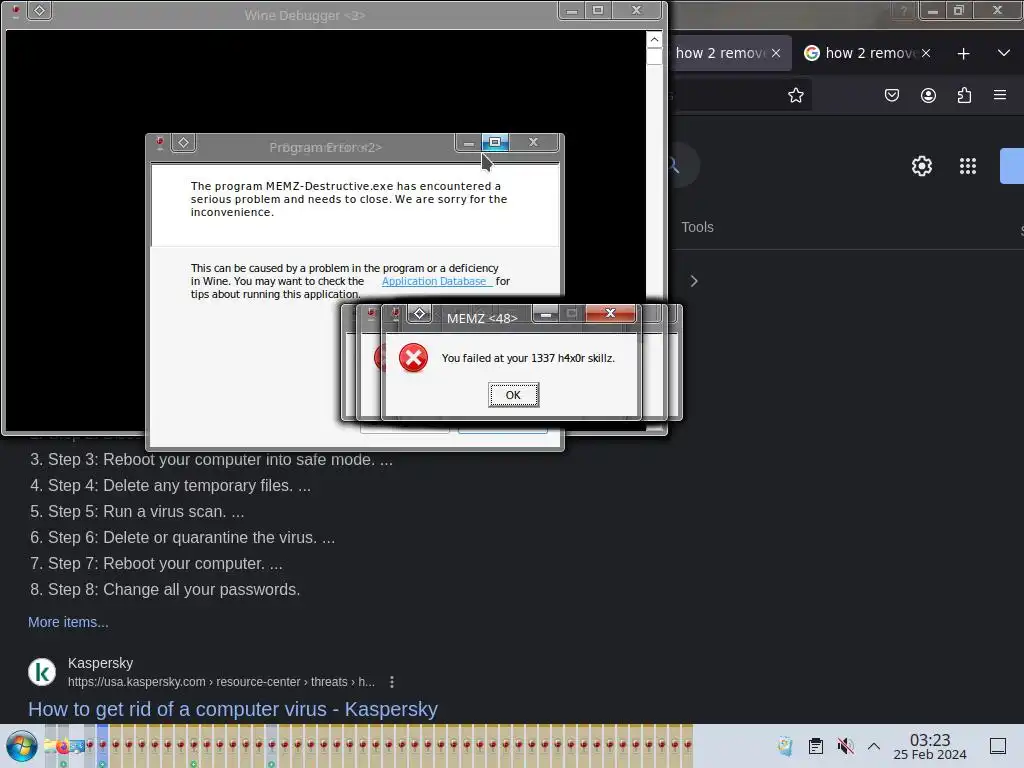Open the Start menu orb on taskbar
This screenshot has width=1024, height=768.
point(22,746)
